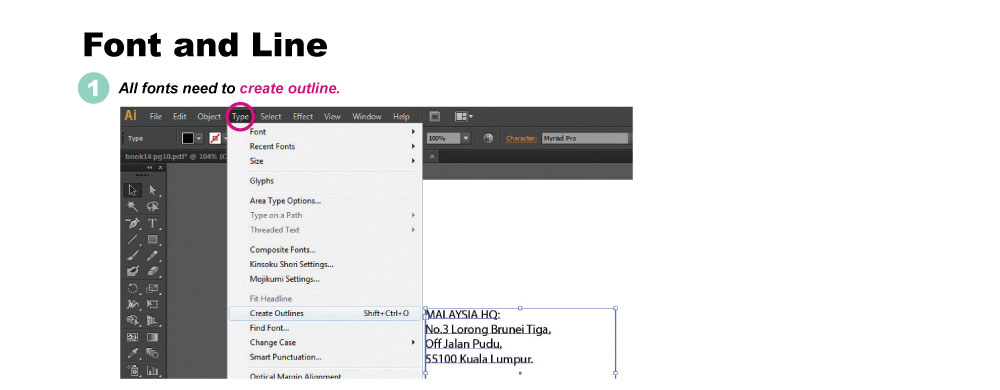Open the 100% opacity dropdown arrow
This screenshot has width=1000, height=390.
pyautogui.click(x=466, y=138)
